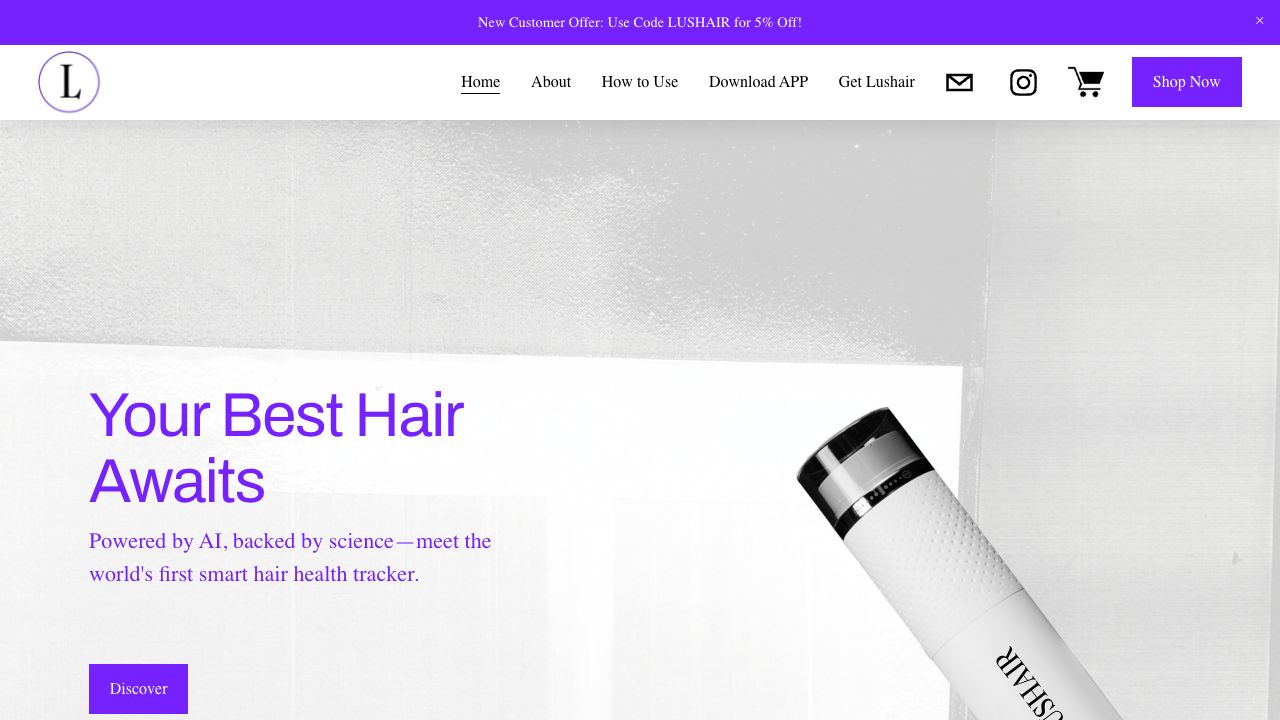Open the email envelope icon
The height and width of the screenshot is (720, 1280).
click(x=959, y=82)
